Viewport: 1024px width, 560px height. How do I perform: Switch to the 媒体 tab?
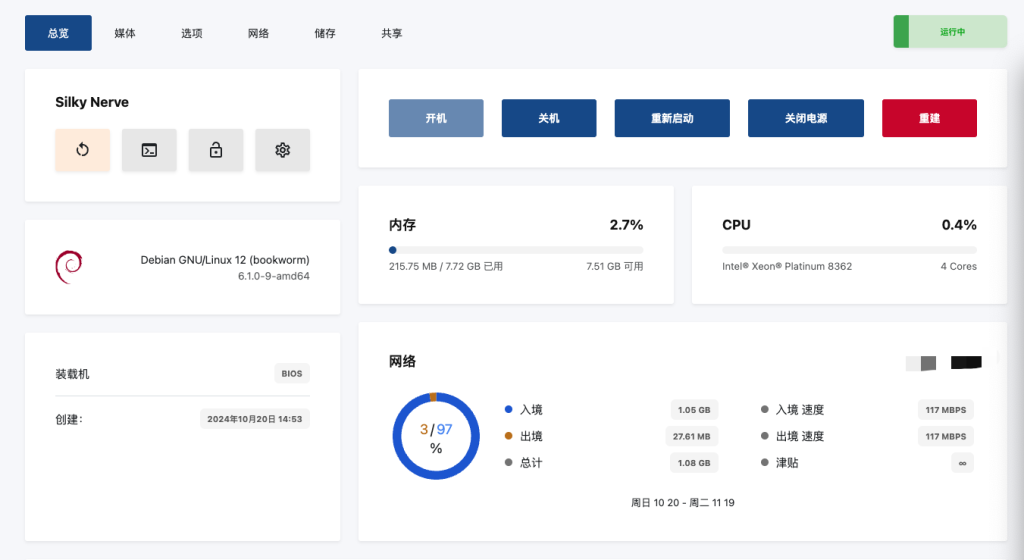[x=125, y=33]
